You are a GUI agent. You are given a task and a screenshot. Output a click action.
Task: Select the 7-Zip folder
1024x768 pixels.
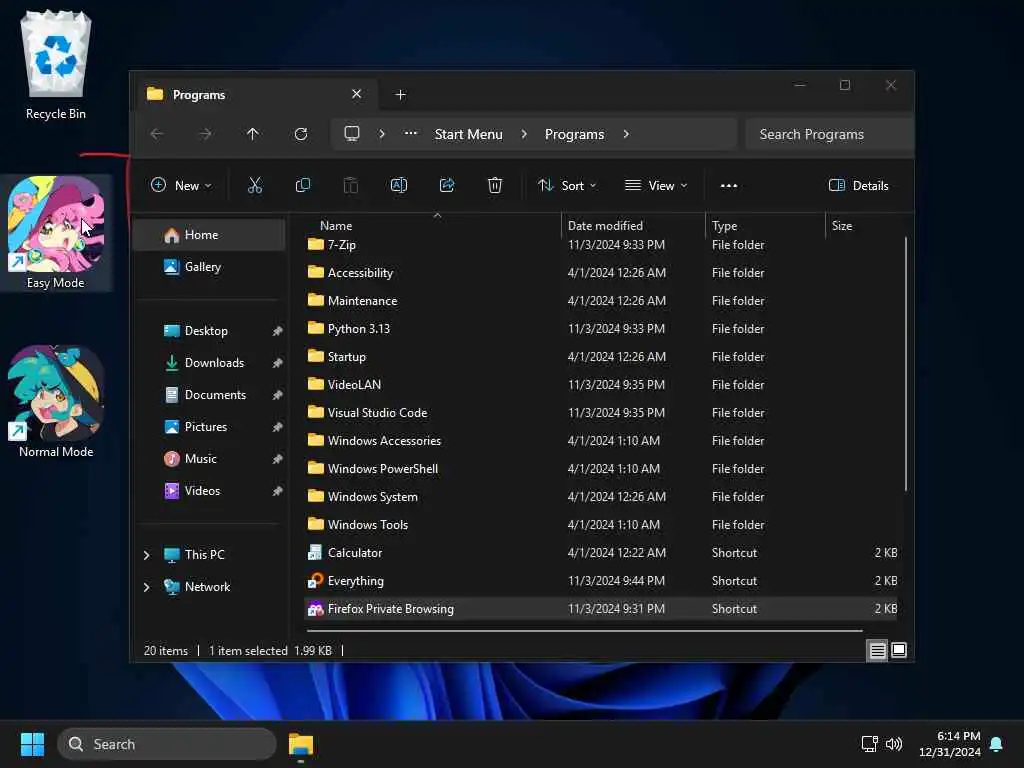click(x=601, y=245)
